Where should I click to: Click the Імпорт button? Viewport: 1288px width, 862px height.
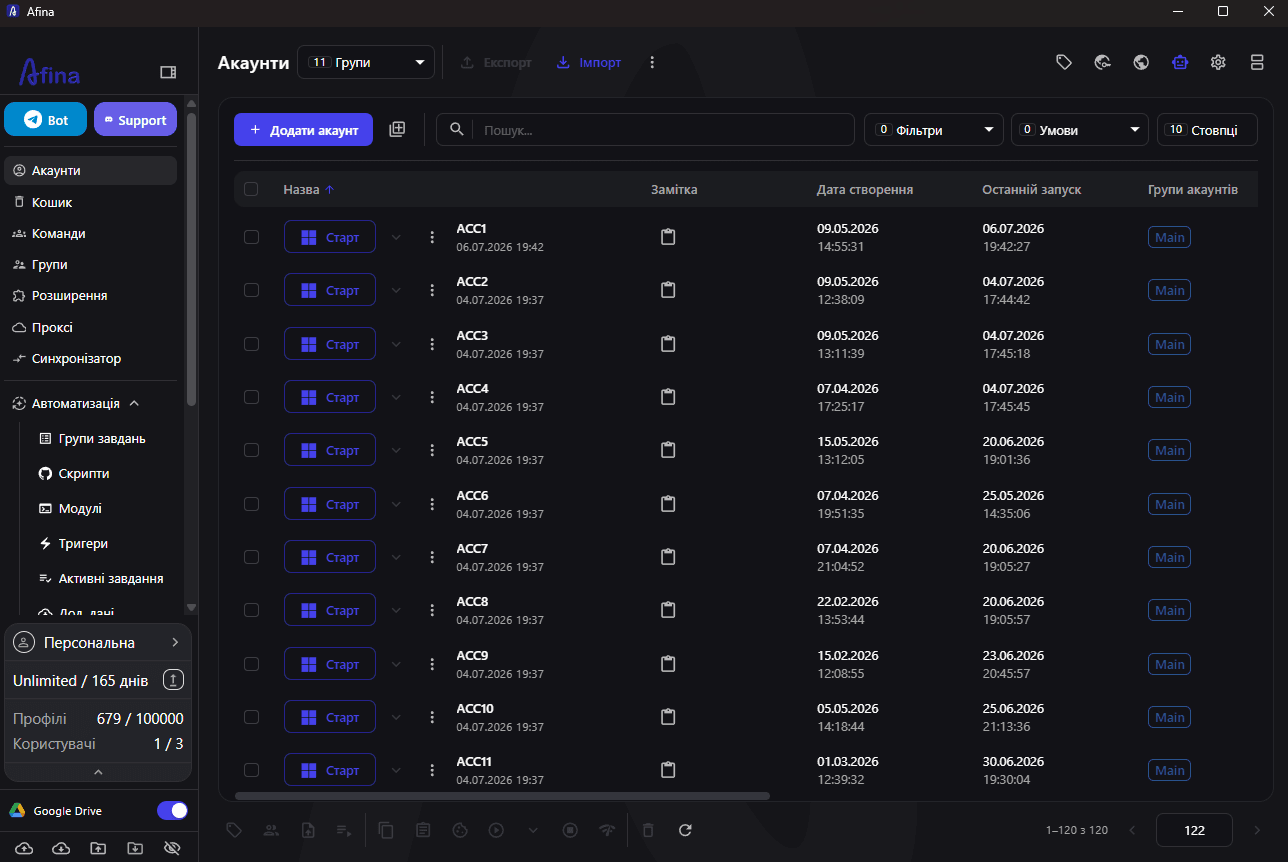(589, 62)
